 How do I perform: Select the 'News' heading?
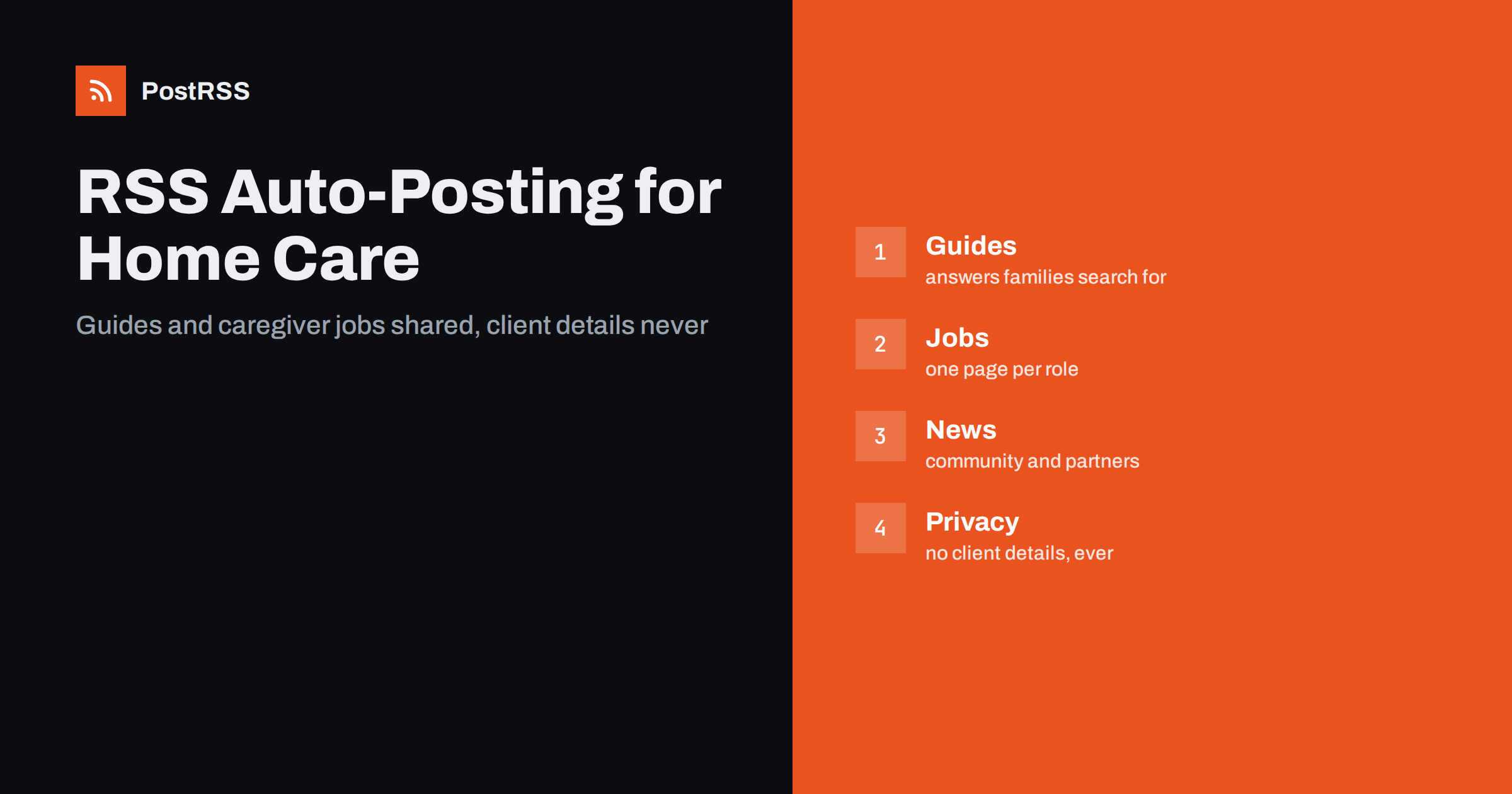click(961, 430)
